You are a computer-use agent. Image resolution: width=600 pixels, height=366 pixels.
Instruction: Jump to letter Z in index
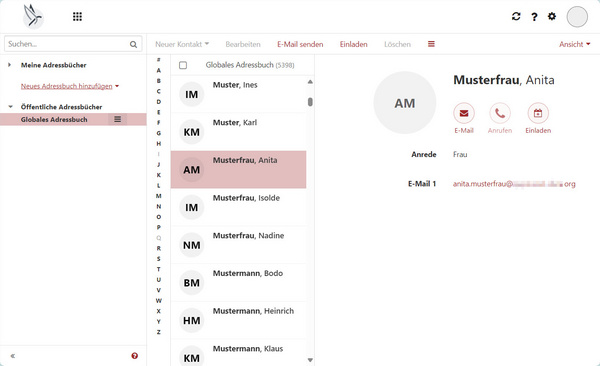(x=159, y=332)
